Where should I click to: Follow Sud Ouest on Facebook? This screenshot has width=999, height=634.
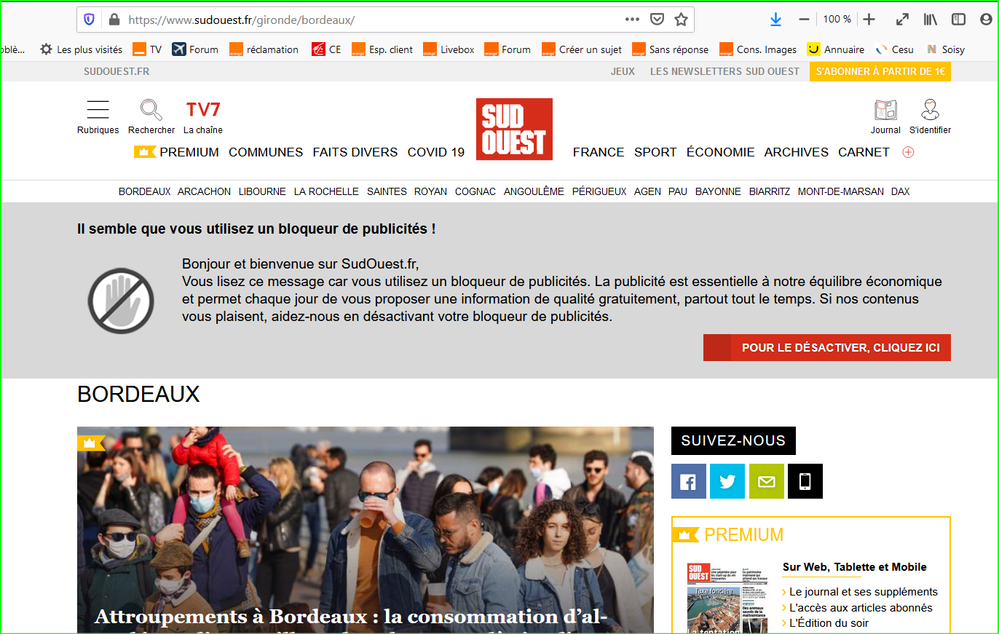(x=689, y=481)
